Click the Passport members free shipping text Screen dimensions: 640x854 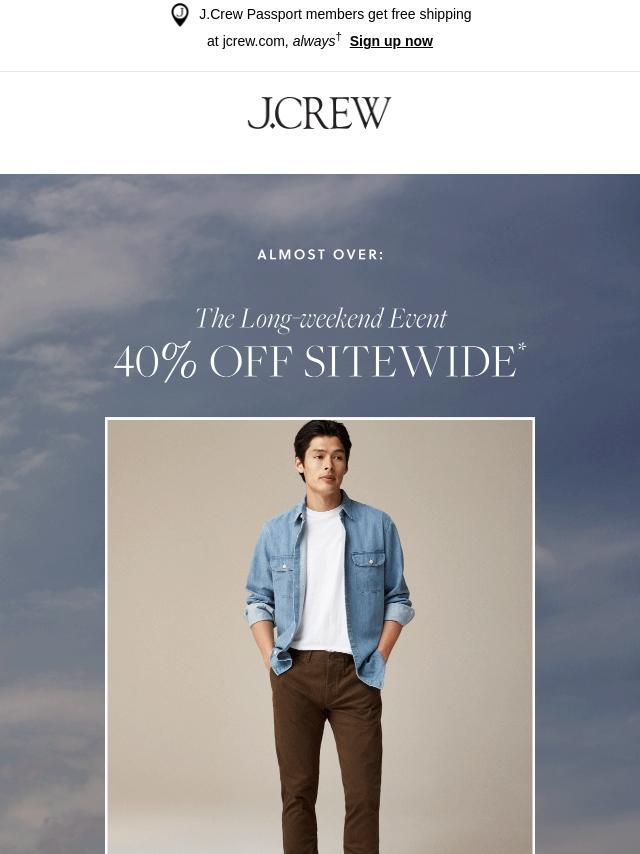pos(335,14)
